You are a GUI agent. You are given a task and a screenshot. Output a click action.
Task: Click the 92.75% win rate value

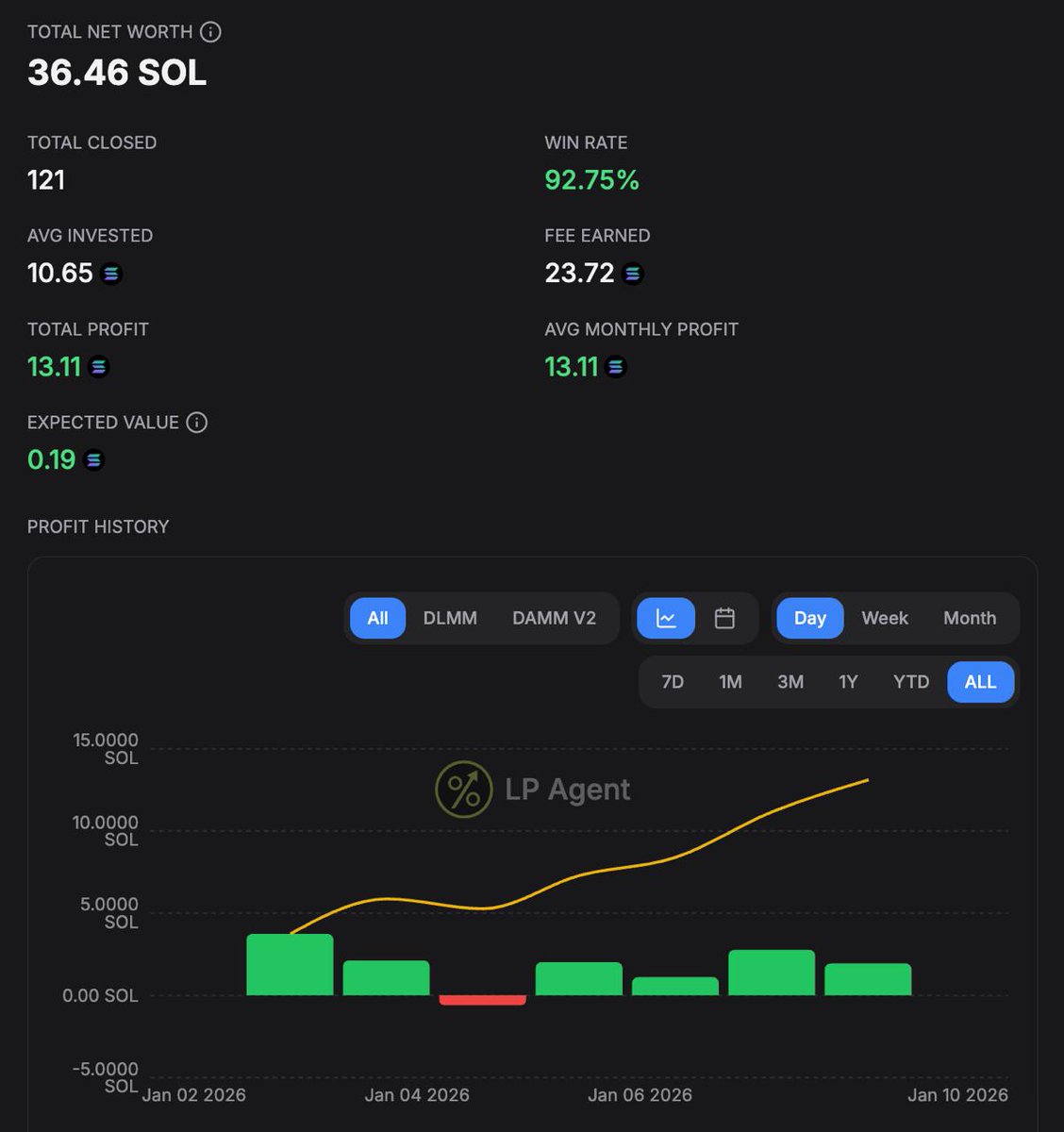tap(591, 180)
